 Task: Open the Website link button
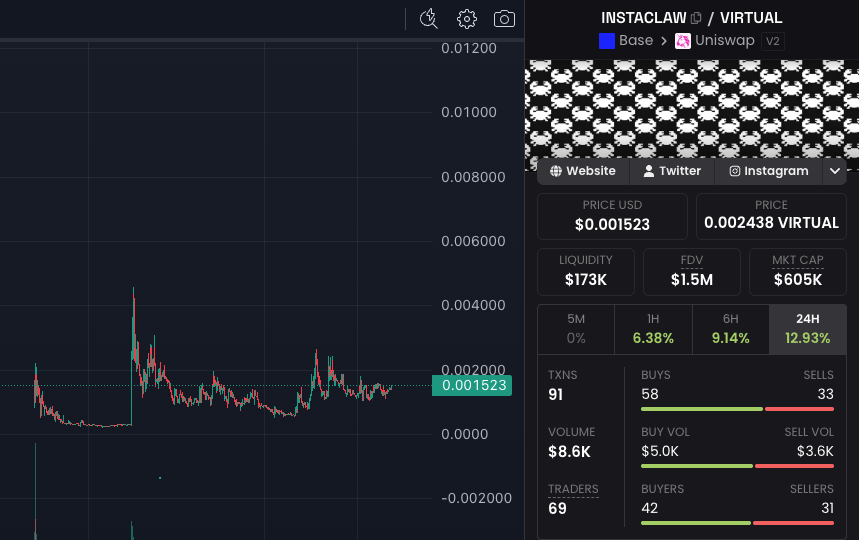click(583, 171)
